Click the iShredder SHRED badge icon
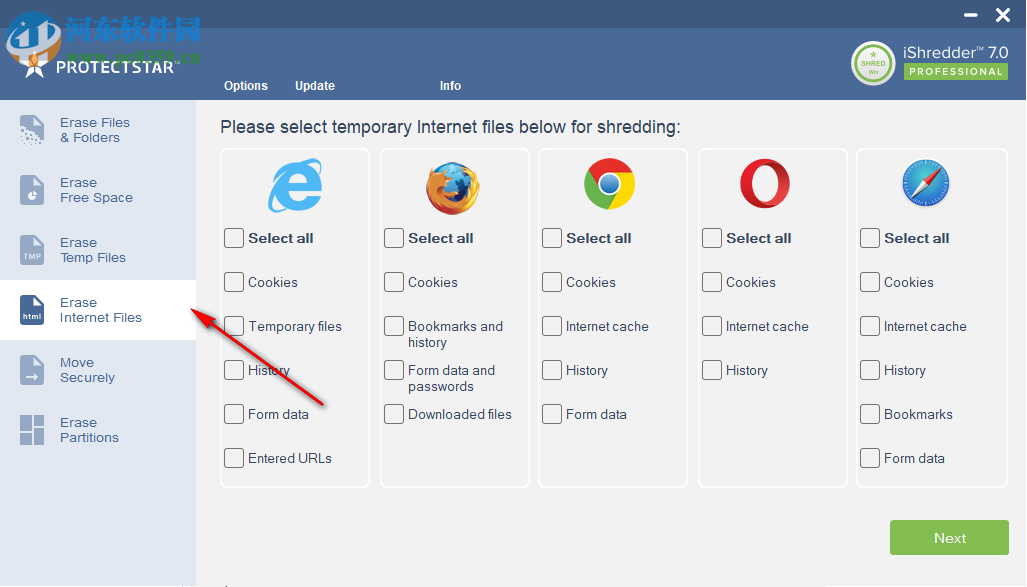The height and width of the screenshot is (587, 1027). (x=873, y=63)
